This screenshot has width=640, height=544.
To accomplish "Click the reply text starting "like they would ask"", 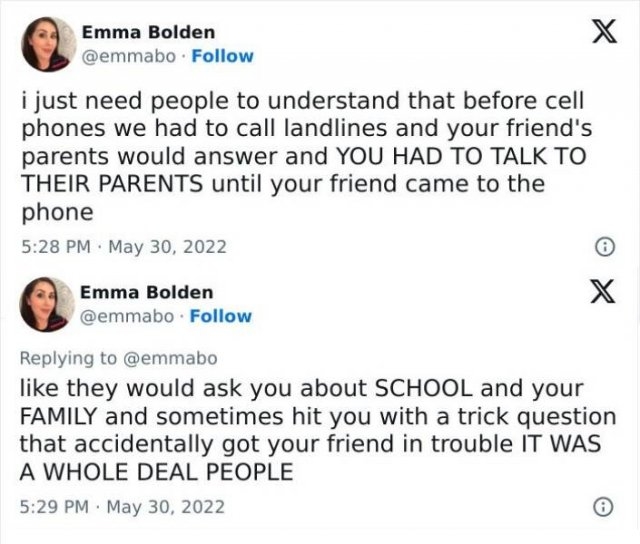I will [x=300, y=385].
